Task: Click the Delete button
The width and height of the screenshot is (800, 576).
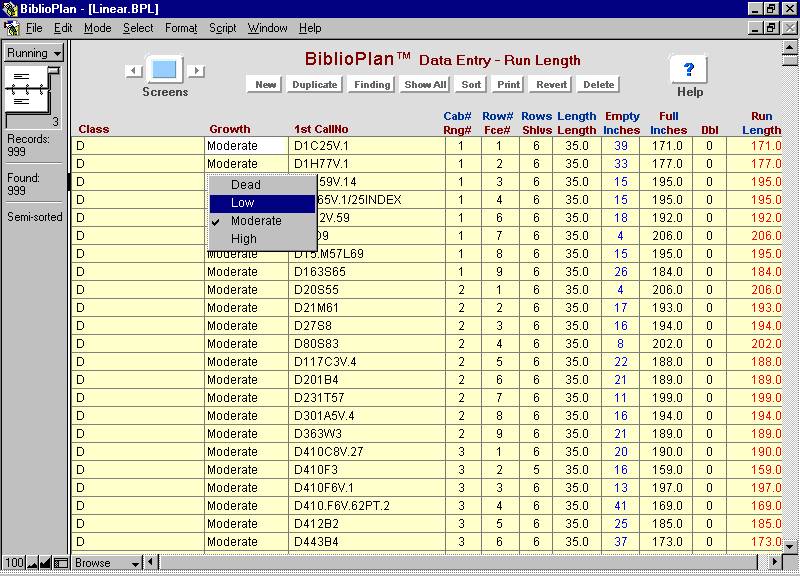Action: (x=598, y=85)
